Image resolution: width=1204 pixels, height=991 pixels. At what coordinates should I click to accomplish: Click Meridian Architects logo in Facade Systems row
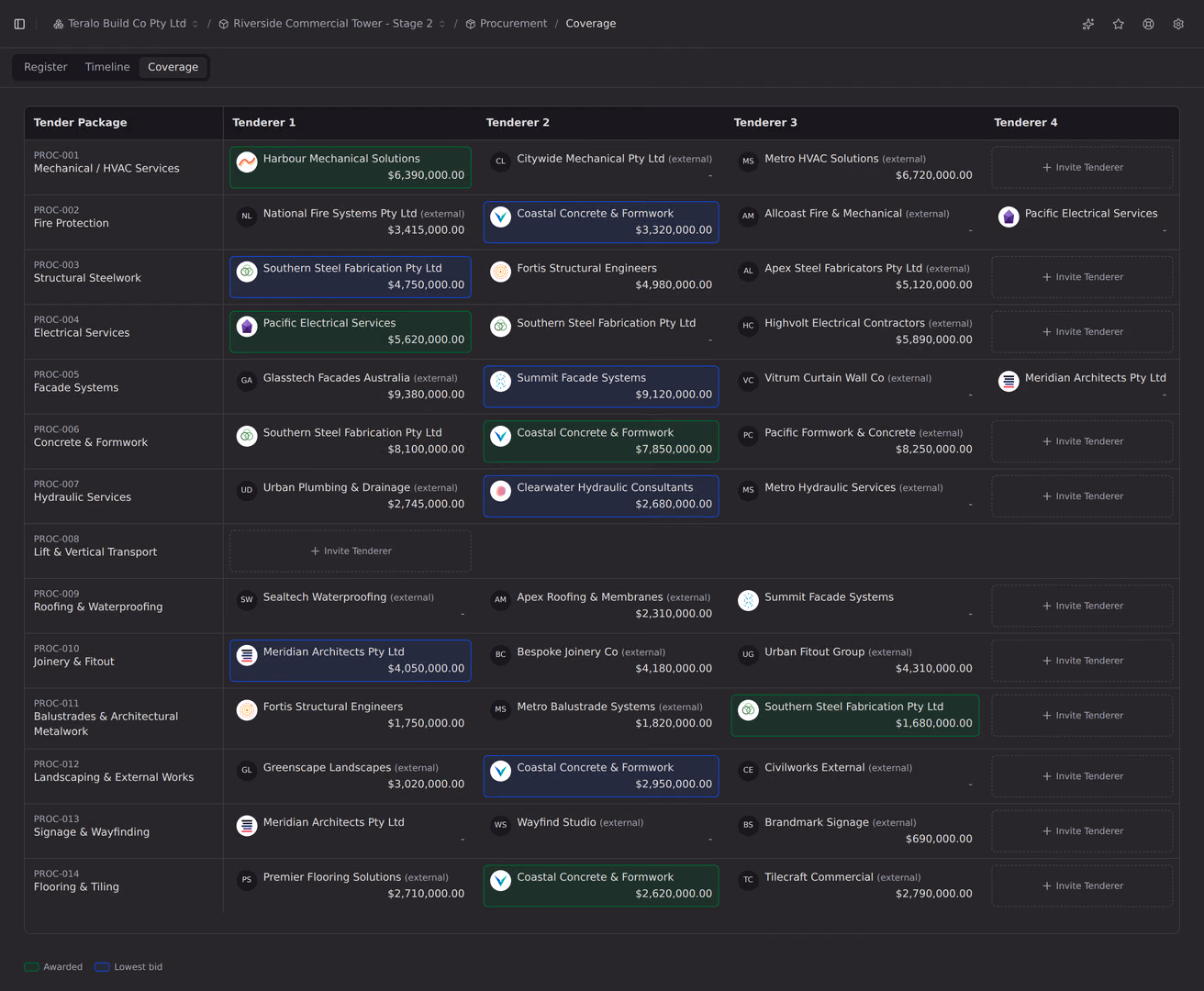click(x=1009, y=381)
